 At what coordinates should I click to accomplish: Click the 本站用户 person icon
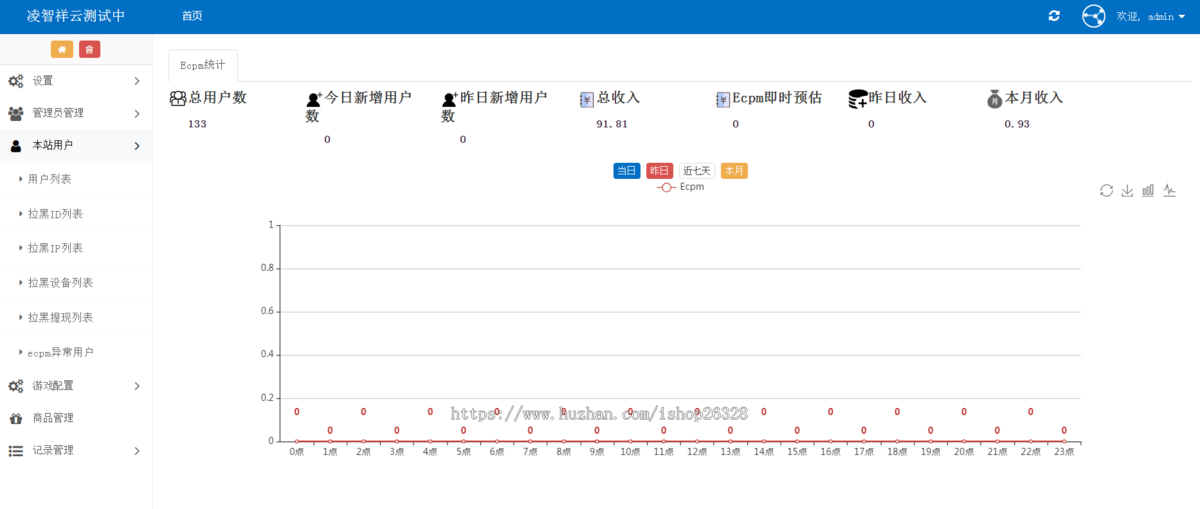point(16,146)
